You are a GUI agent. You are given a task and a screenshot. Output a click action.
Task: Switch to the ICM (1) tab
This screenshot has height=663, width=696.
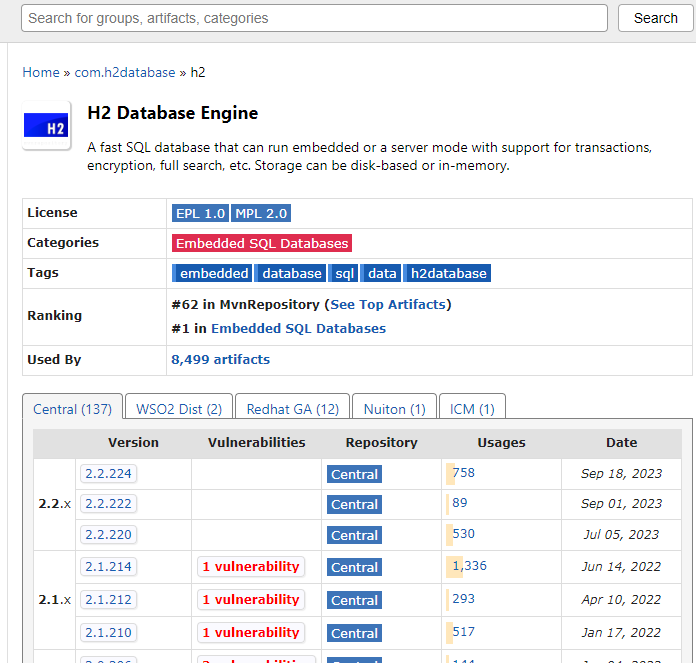[x=472, y=408]
